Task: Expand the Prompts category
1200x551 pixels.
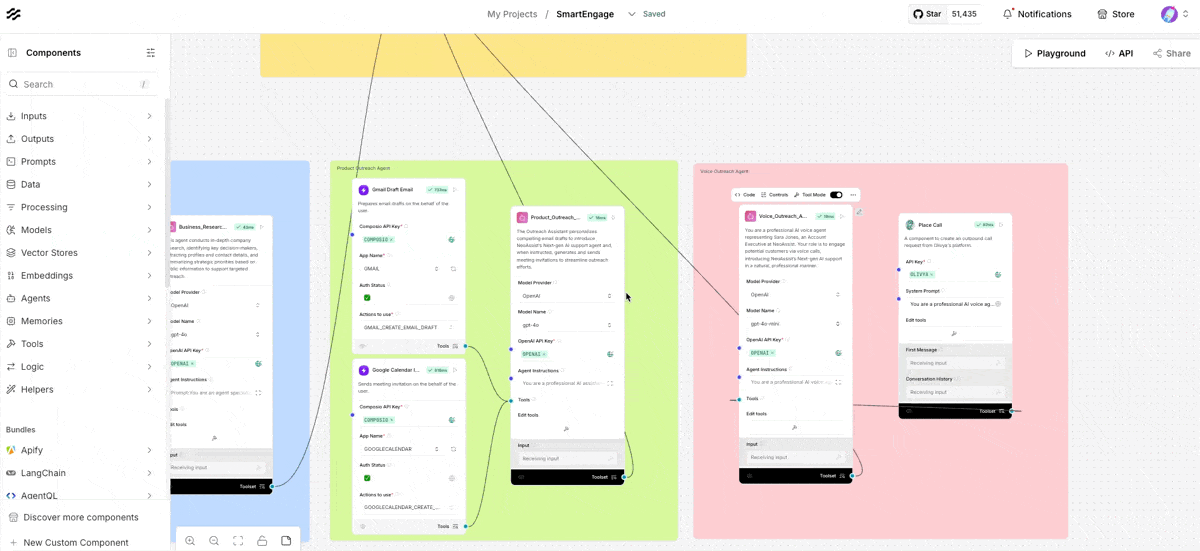Action: click(80, 161)
